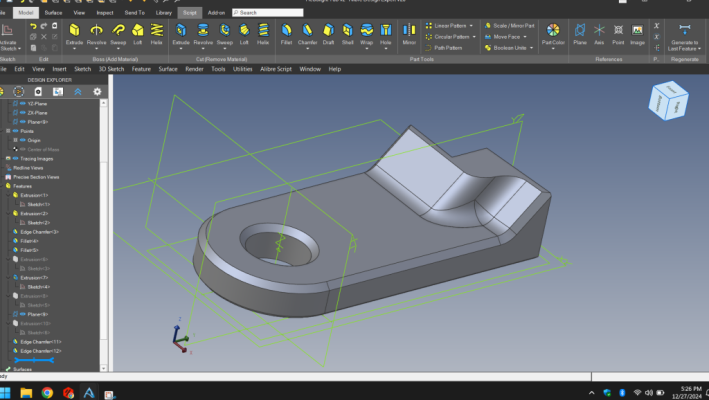
Task: Open the Design Explorer settings gear
Action: (x=97, y=92)
